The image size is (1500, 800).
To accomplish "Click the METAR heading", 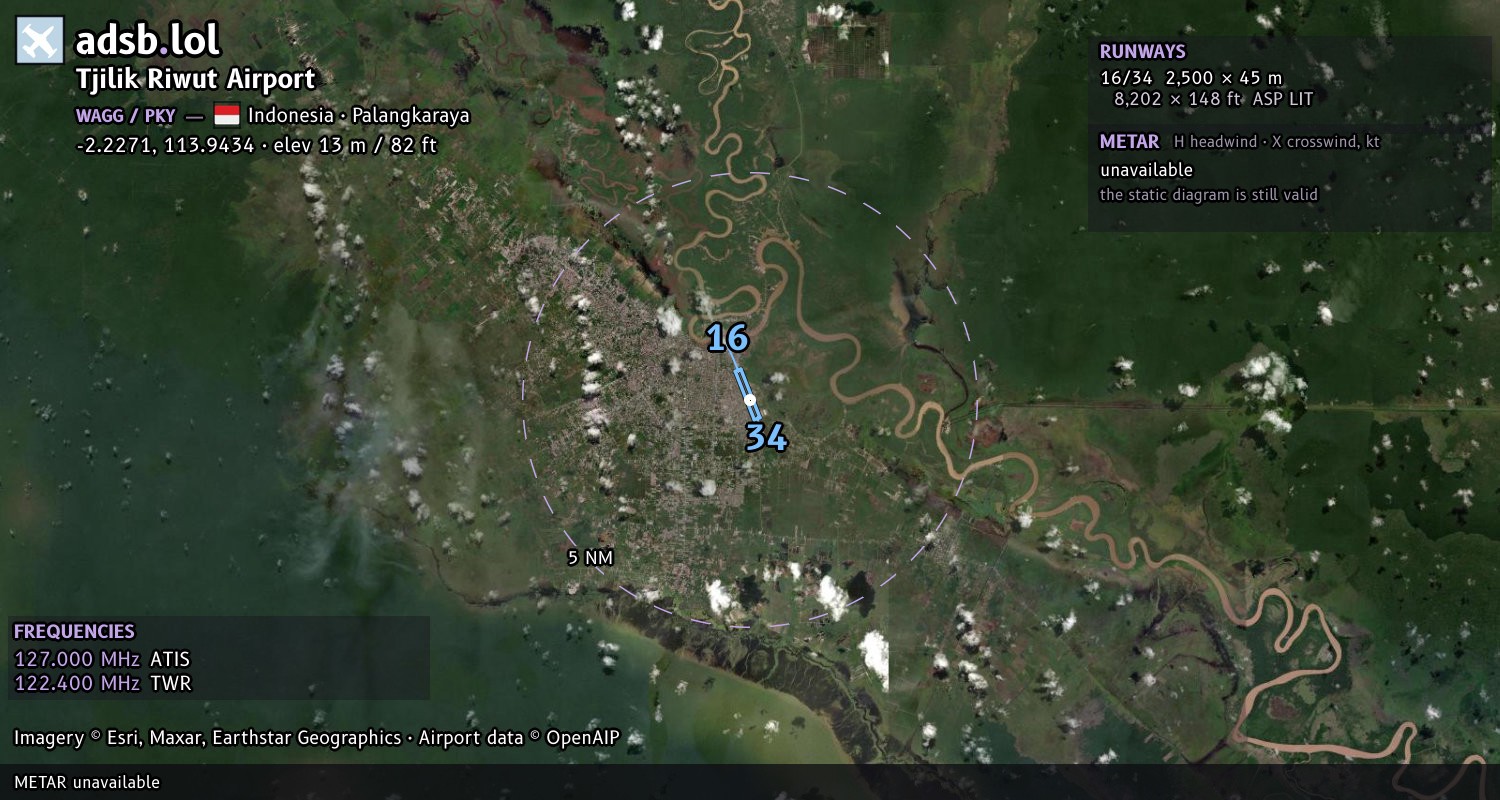I will 1130,142.
